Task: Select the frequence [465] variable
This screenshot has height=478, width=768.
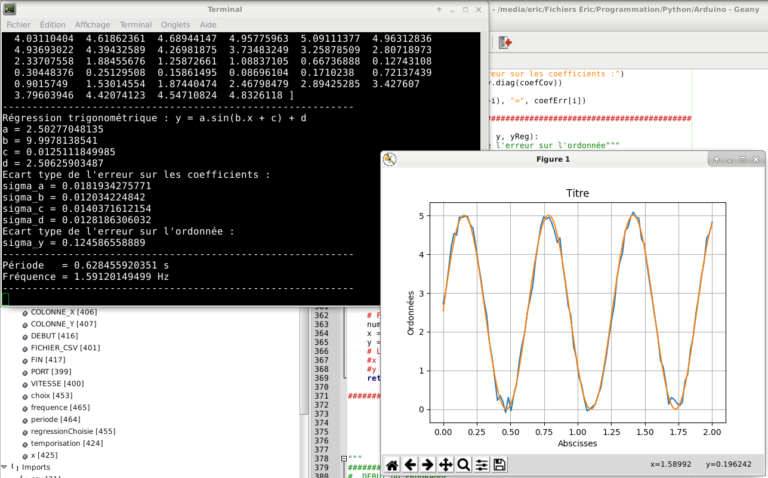Action: [60, 407]
